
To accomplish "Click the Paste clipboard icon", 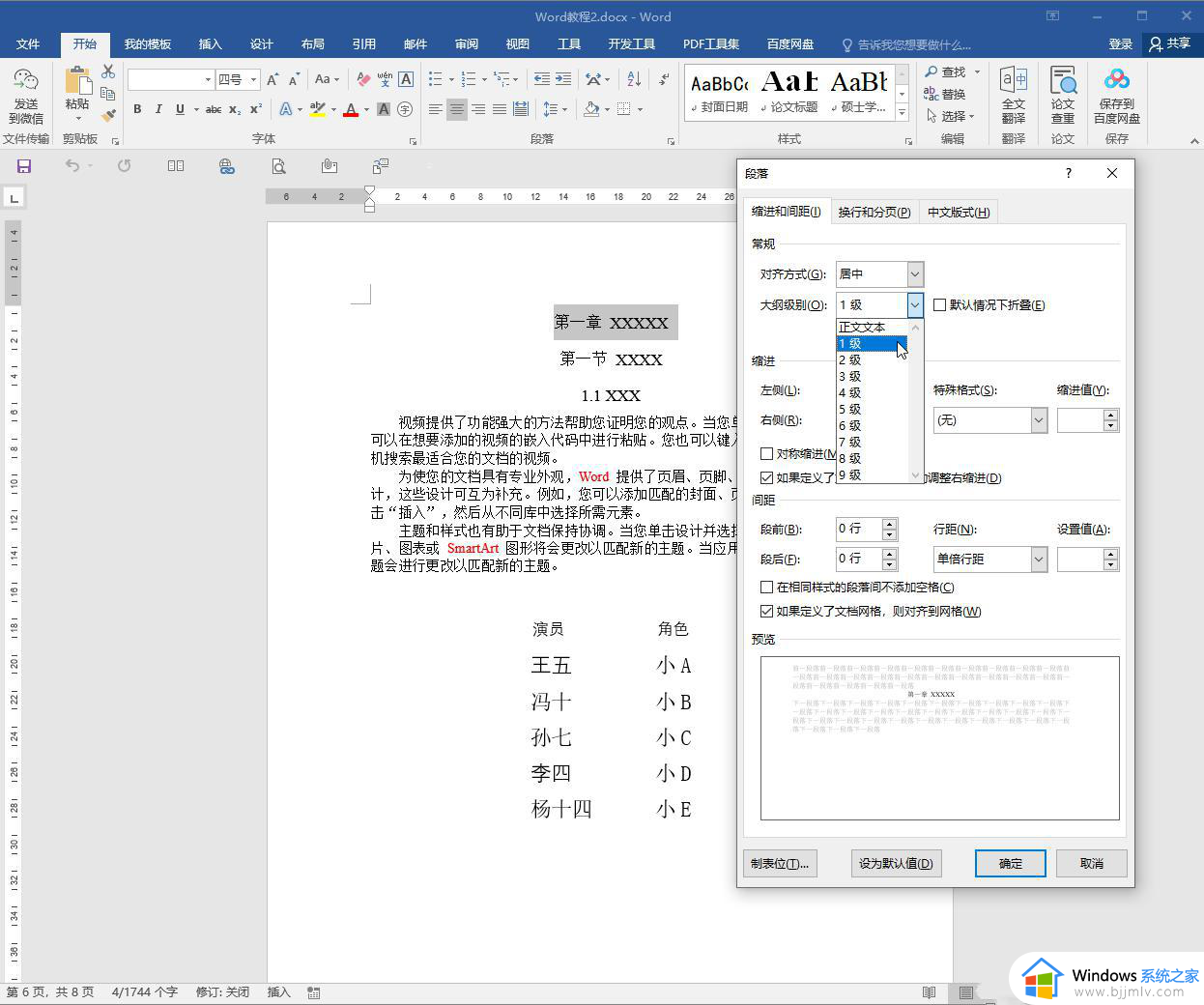I will point(77,80).
